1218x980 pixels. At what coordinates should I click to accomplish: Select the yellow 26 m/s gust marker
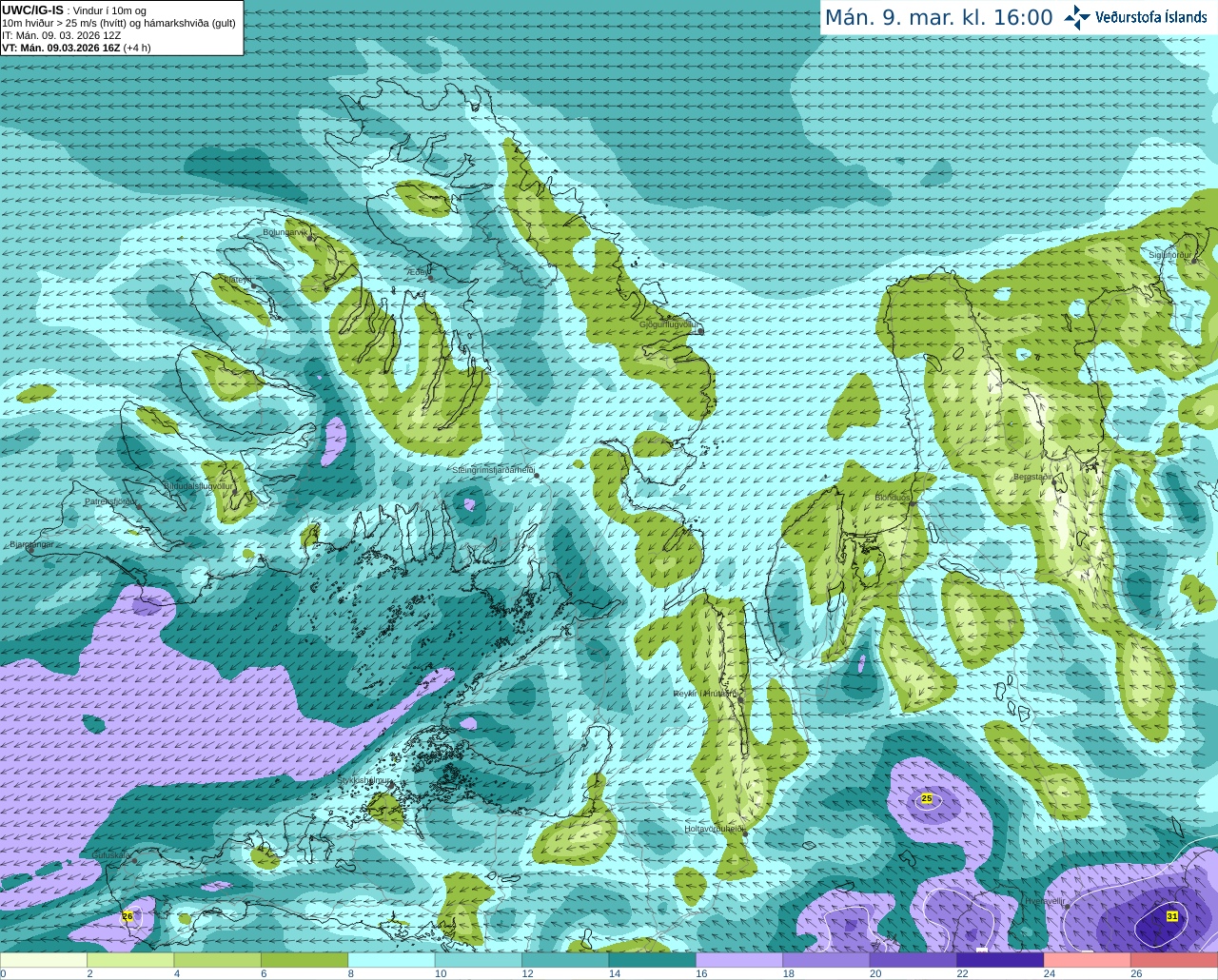click(128, 915)
